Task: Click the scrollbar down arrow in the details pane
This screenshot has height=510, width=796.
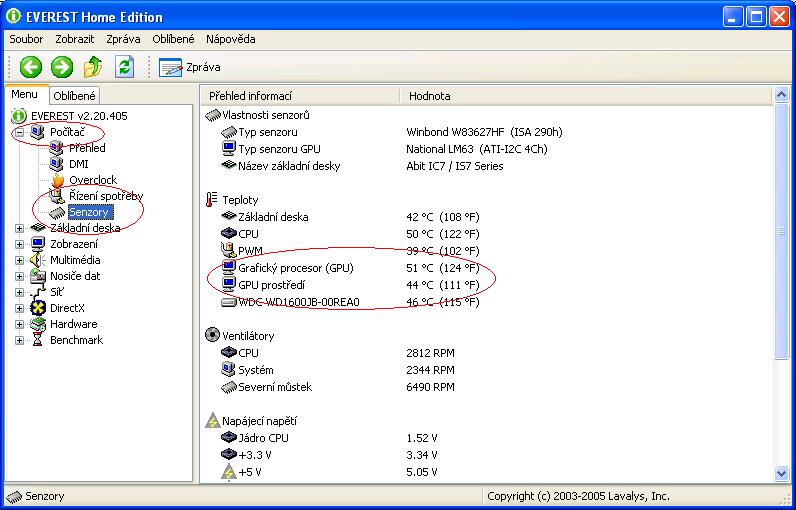Action: click(781, 473)
